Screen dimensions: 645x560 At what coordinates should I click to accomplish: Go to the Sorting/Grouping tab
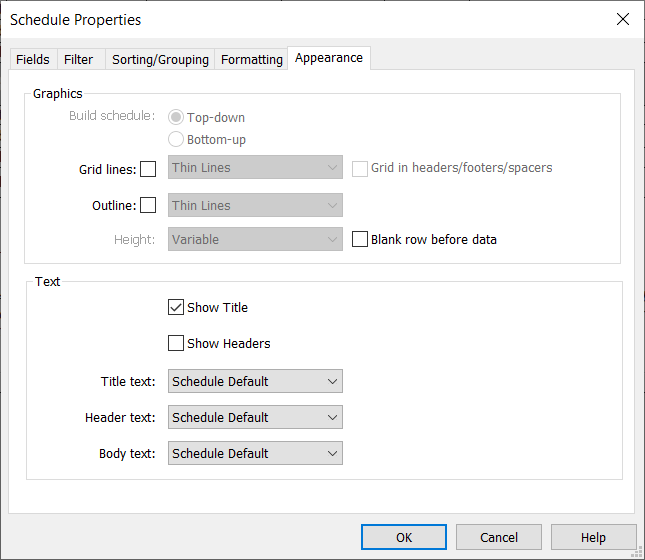pos(160,60)
